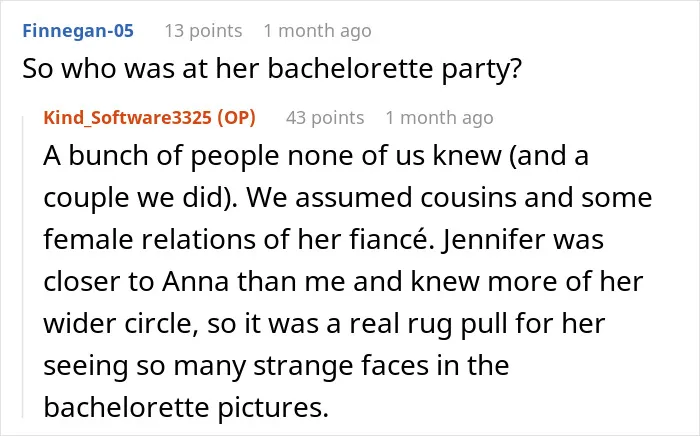700x436 pixels.
Task: Click the 43 points score
Action: pyautogui.click(x=325, y=118)
